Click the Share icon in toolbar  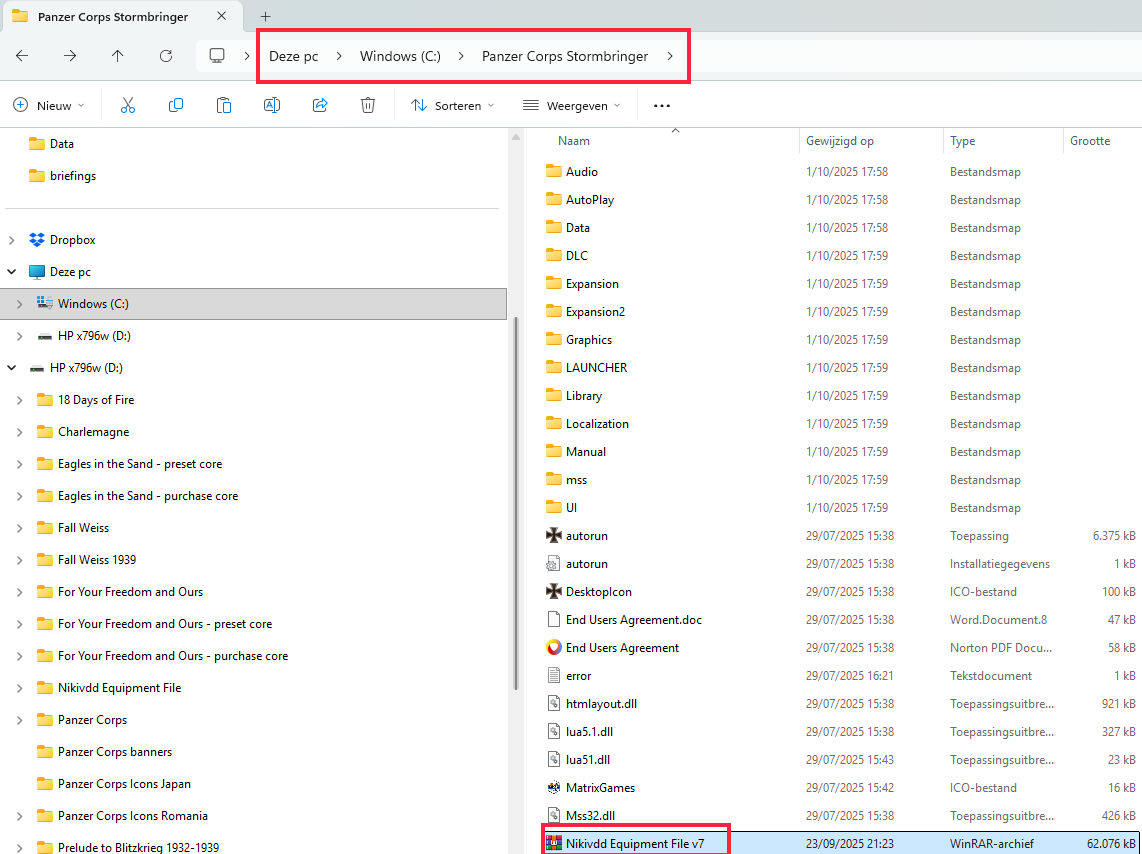pos(320,105)
